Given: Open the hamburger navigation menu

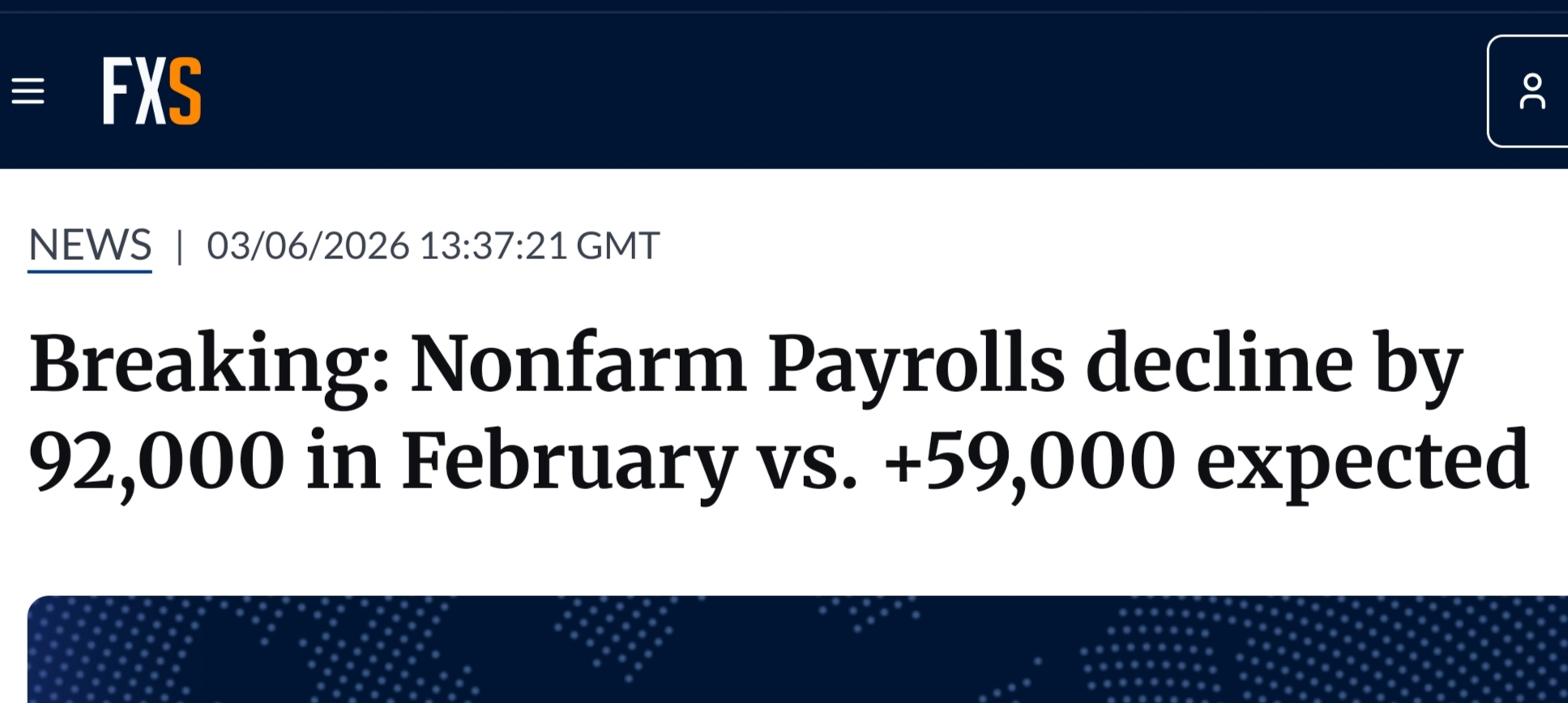Looking at the screenshot, I should coord(28,91).
